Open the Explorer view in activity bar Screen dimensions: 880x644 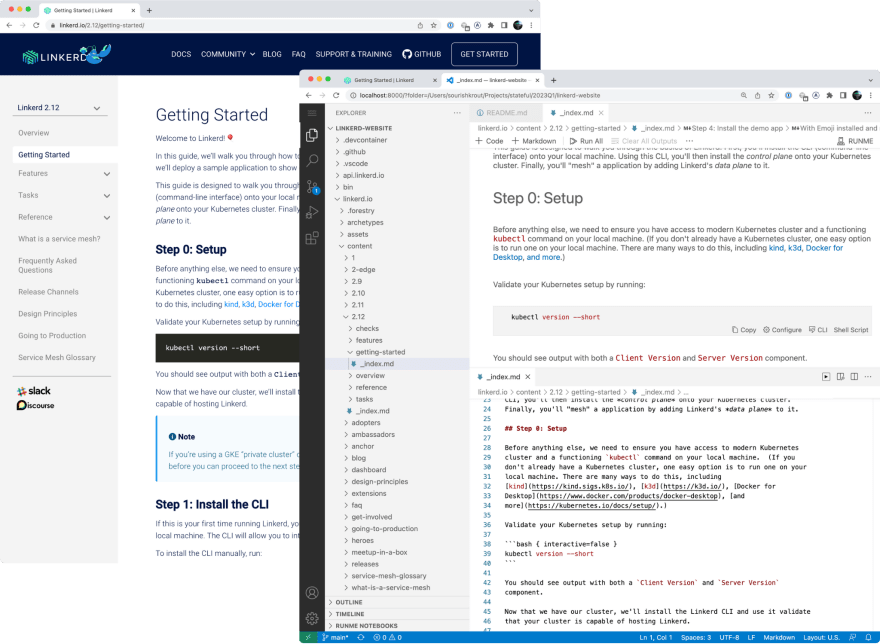pyautogui.click(x=312, y=135)
